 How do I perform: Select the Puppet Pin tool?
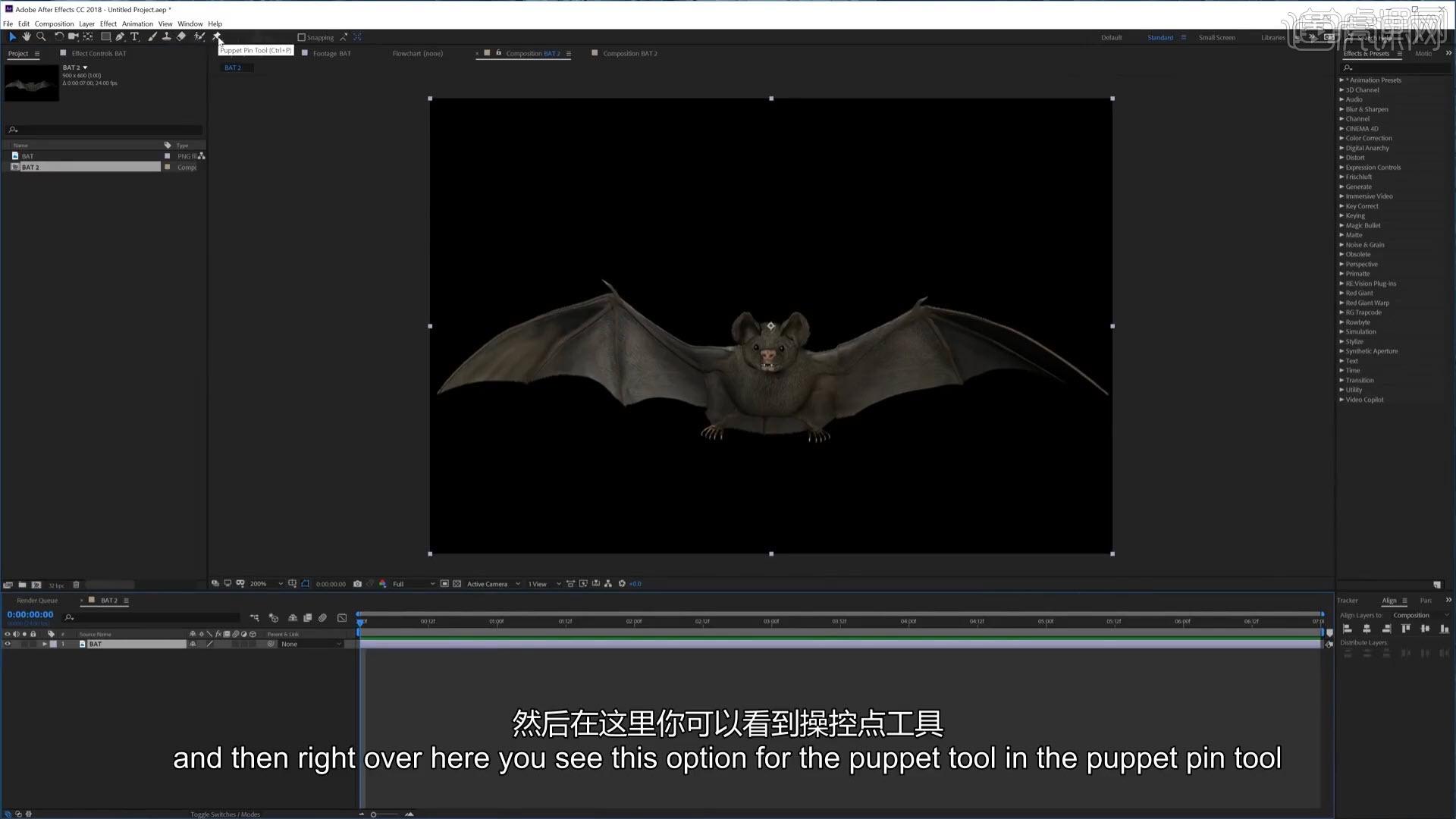pos(216,36)
